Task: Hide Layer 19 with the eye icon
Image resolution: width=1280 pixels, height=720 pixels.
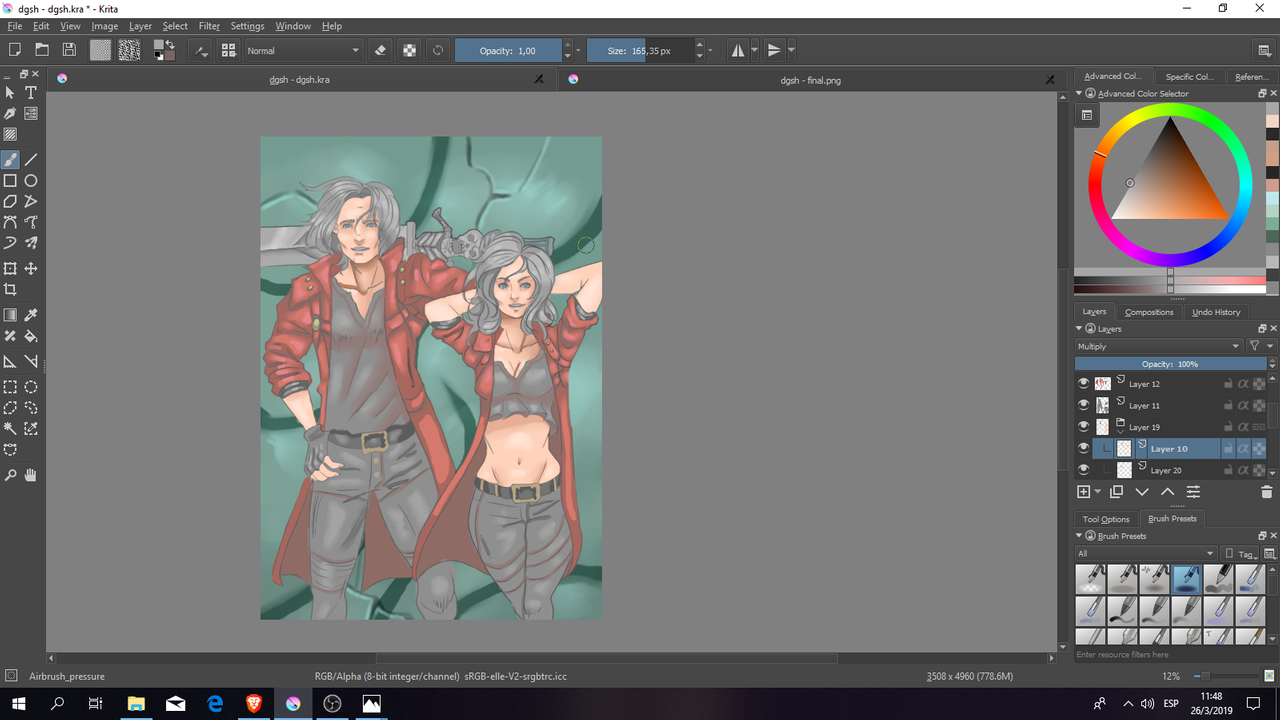Action: (1083, 427)
